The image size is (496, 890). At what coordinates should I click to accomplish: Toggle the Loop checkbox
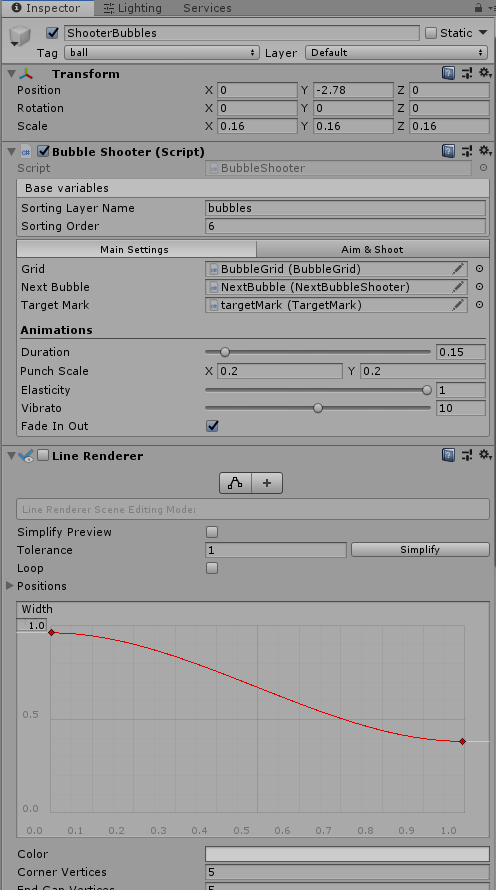(x=212, y=568)
